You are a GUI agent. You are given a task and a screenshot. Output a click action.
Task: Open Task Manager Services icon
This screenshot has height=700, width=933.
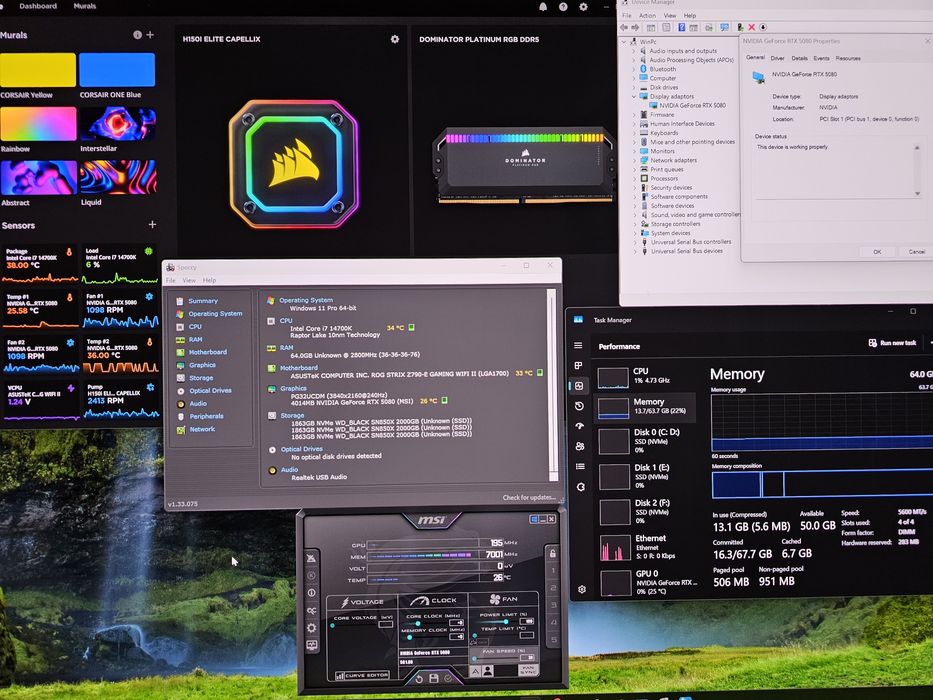tap(581, 487)
